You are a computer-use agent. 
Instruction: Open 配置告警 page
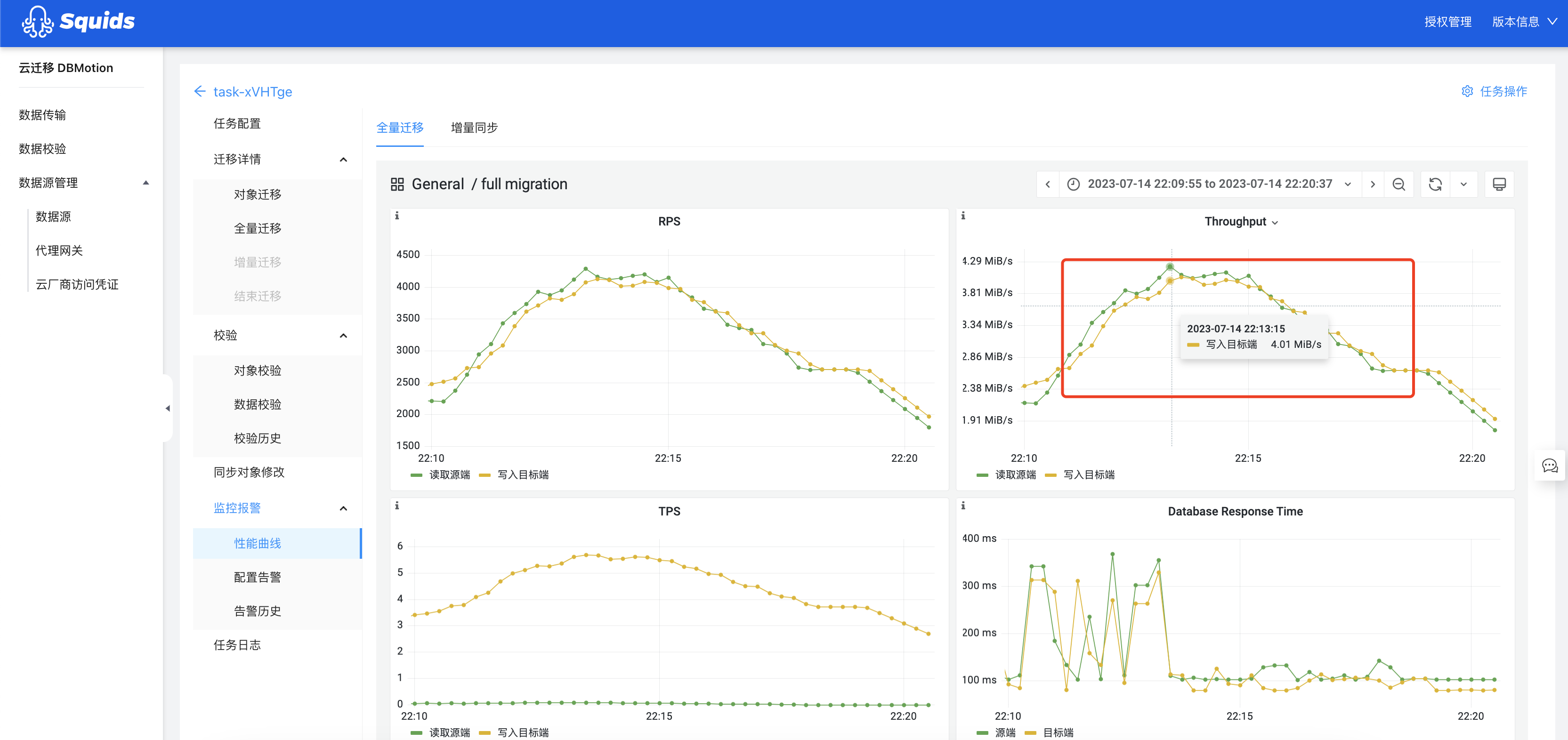(x=258, y=578)
